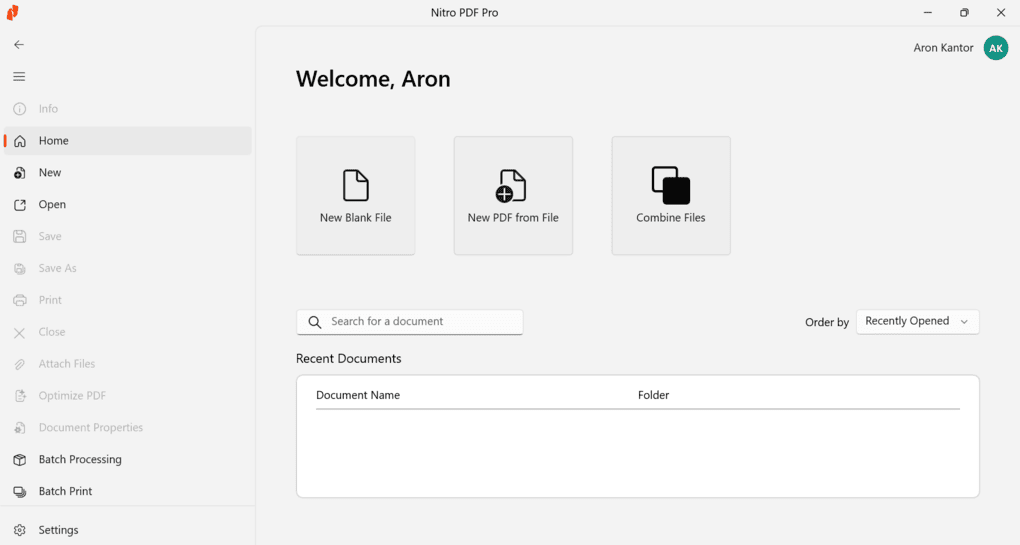The width and height of the screenshot is (1020, 545).
Task: Click the Document Properties icon
Action: 20,427
